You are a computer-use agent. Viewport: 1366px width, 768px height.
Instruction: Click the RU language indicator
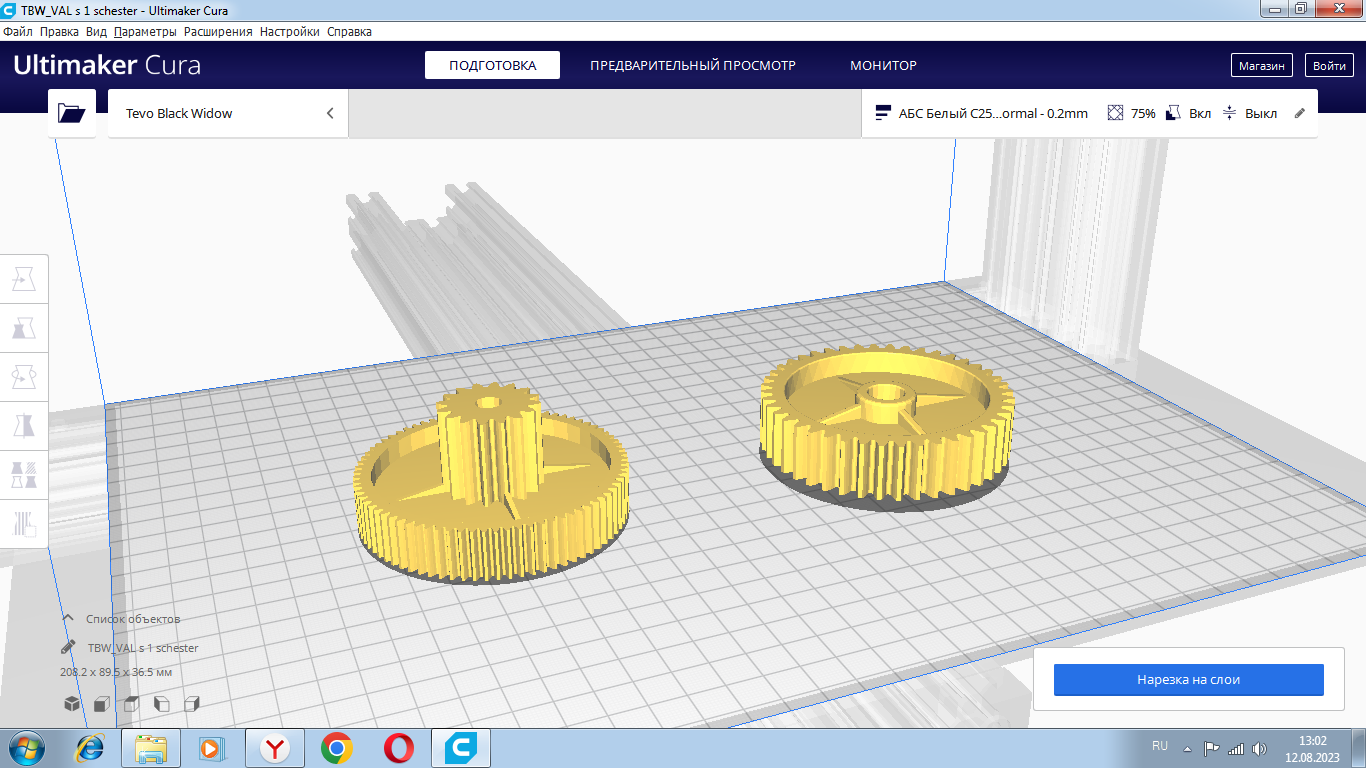1160,746
